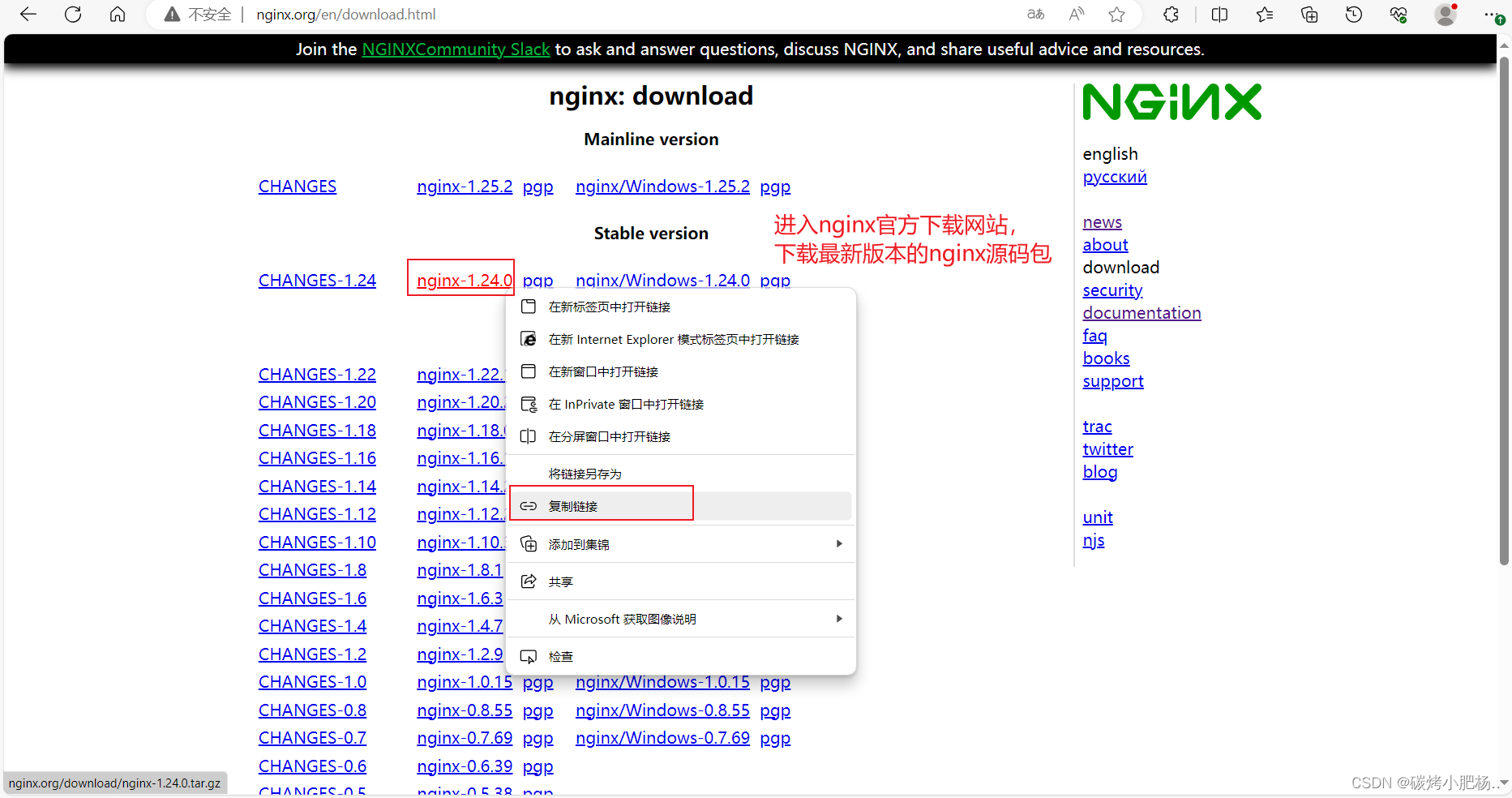Choose open link in InPrivate window
The width and height of the screenshot is (1512, 798).
[x=681, y=404]
